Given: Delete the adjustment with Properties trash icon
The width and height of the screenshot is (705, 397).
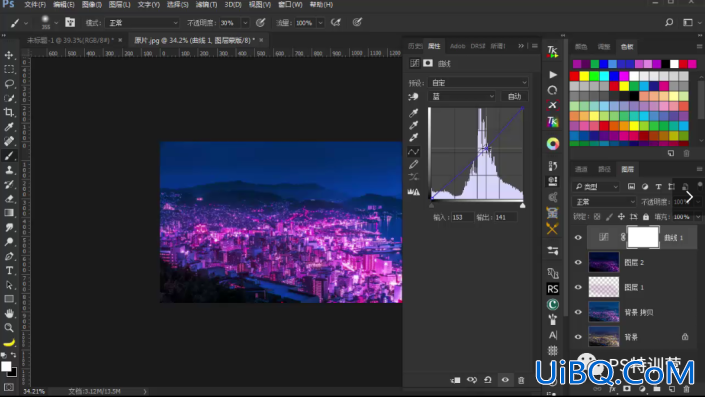Looking at the screenshot, I should pos(521,380).
